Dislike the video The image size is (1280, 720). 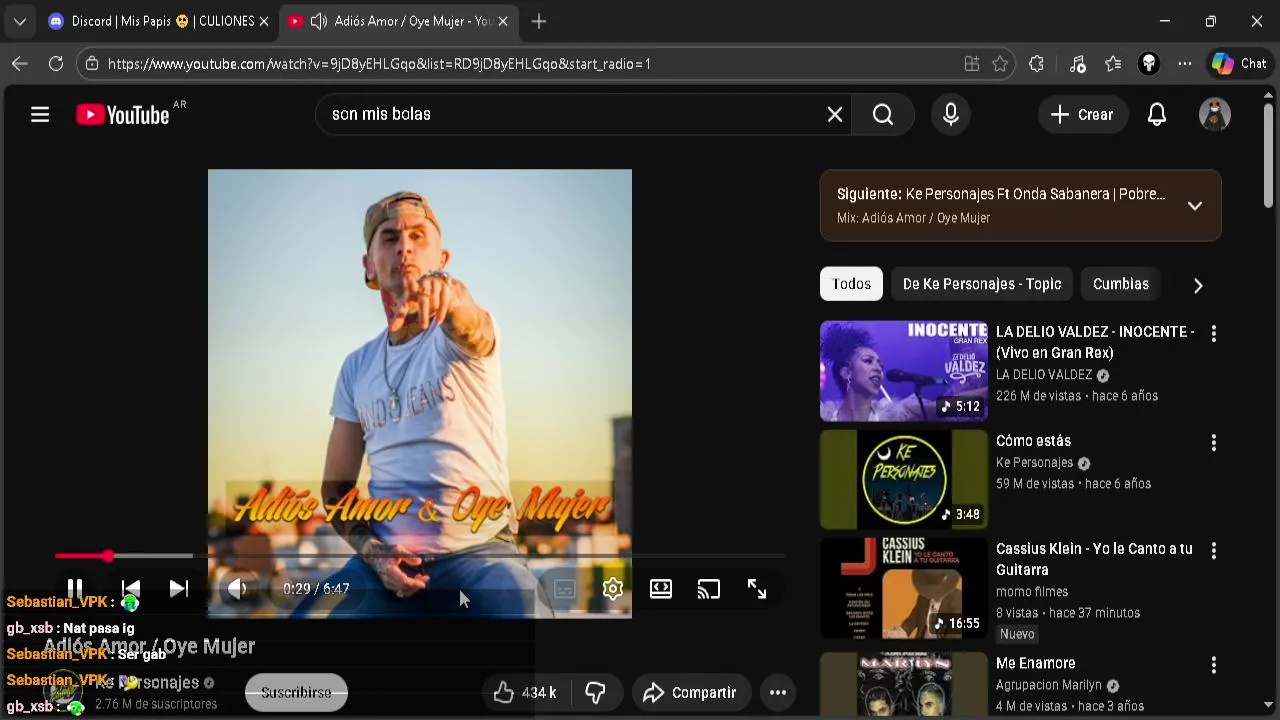coord(596,692)
